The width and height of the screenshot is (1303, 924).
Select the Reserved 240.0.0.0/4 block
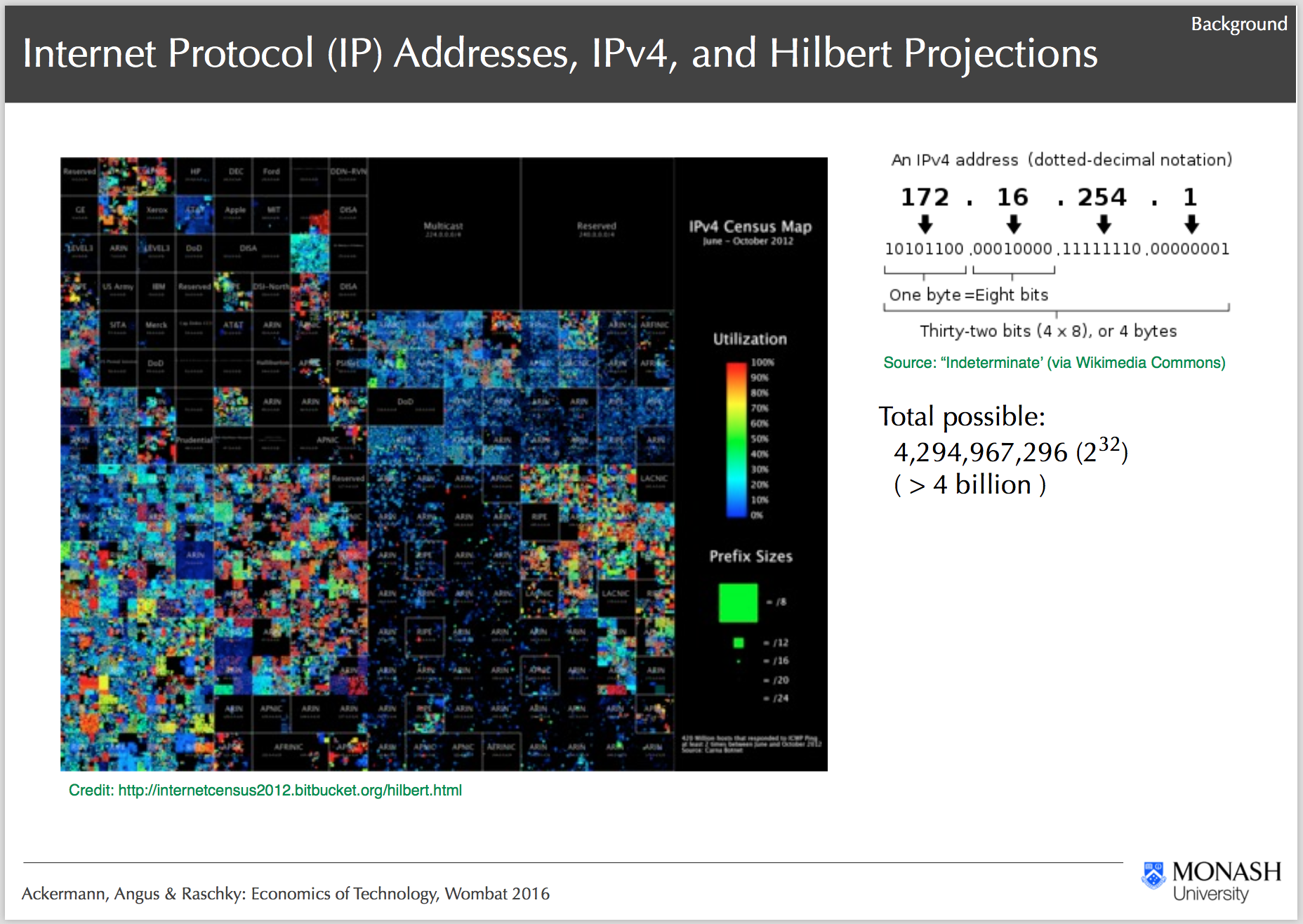pos(596,229)
